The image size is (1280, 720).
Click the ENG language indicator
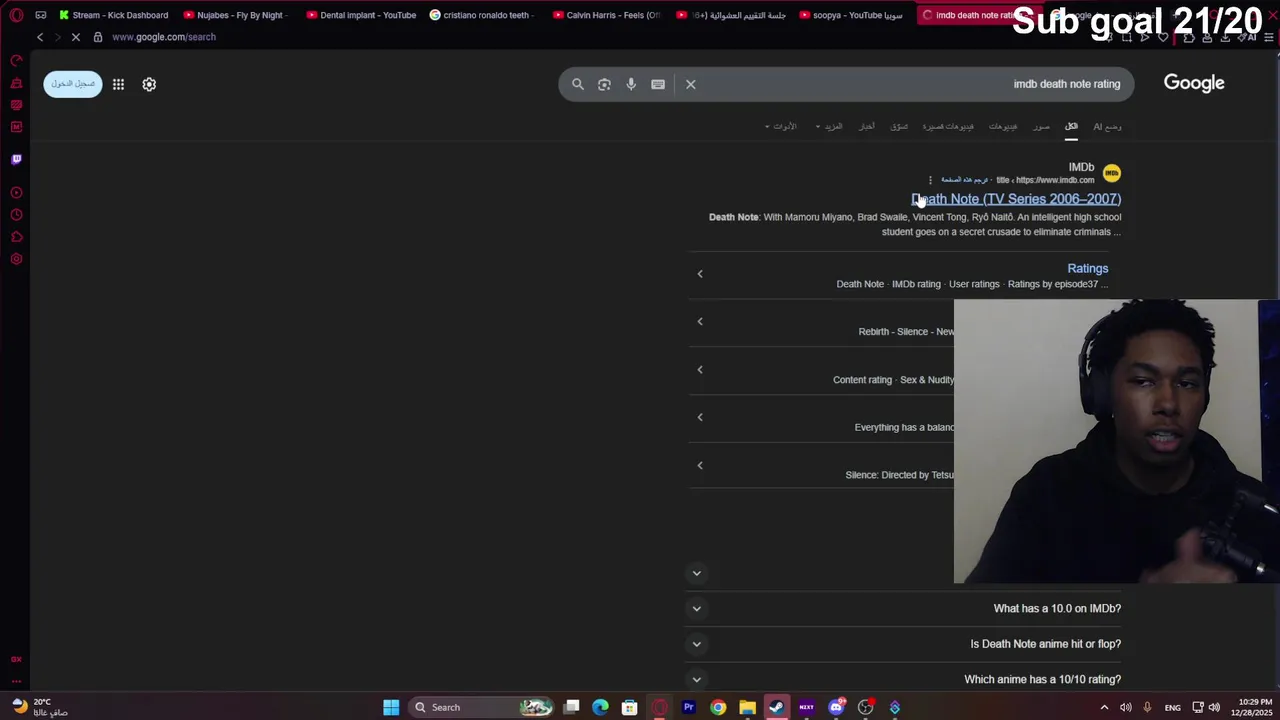[x=1173, y=707]
